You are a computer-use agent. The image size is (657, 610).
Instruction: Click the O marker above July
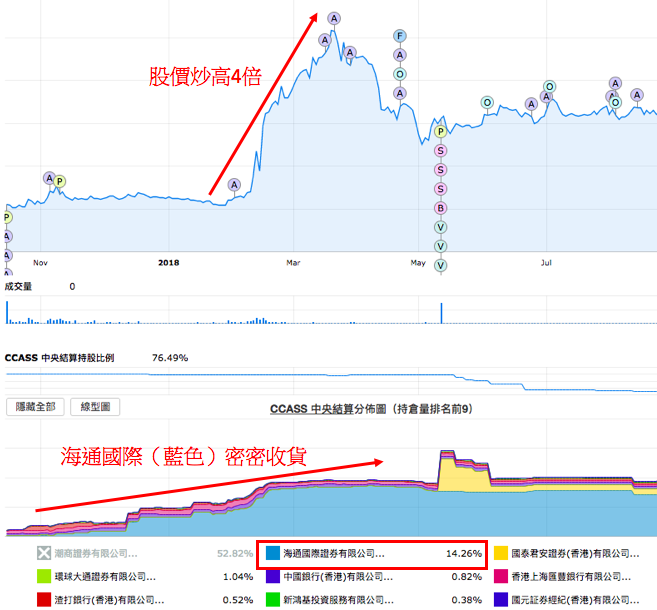[x=549, y=87]
